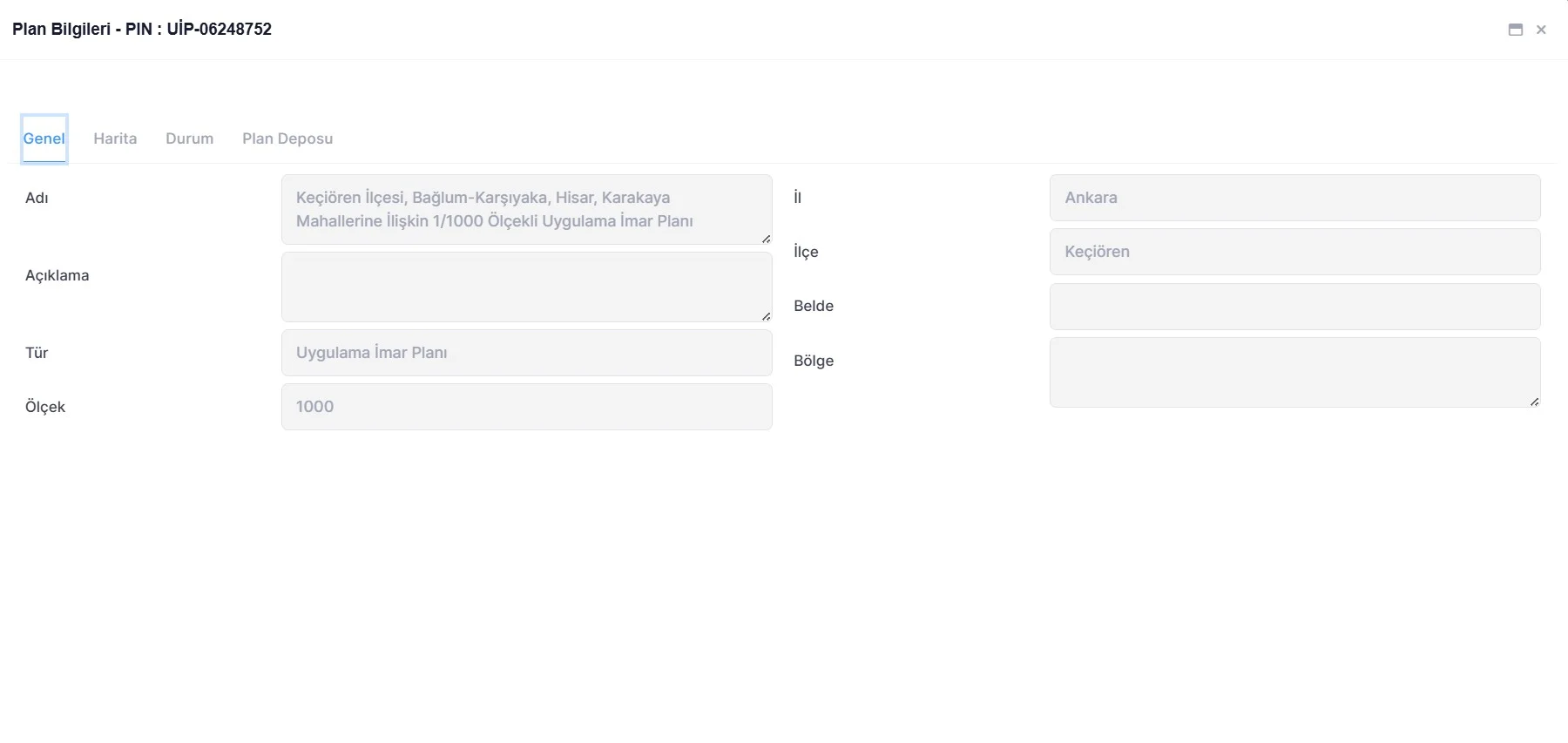The height and width of the screenshot is (743, 1568).
Task: Click the dialog title with PIN UİP-06248752
Action: coord(142,29)
